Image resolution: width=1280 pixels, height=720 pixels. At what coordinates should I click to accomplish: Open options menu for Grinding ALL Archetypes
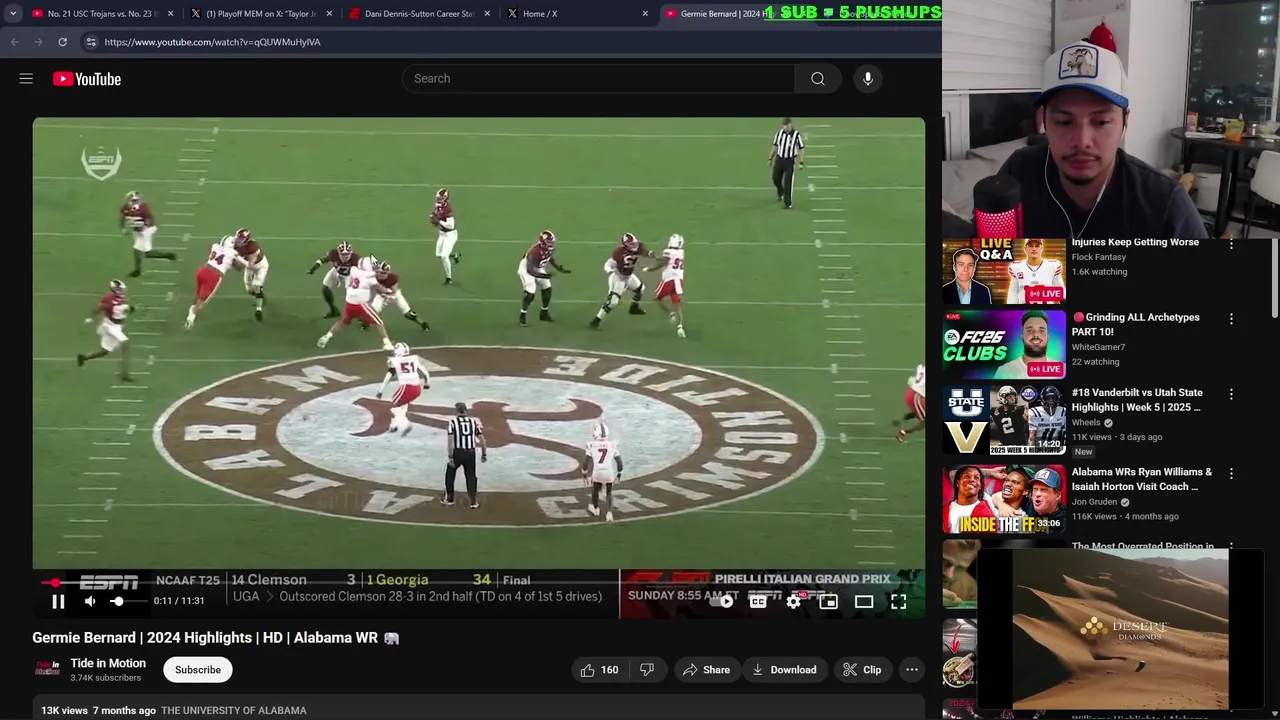[1231, 319]
